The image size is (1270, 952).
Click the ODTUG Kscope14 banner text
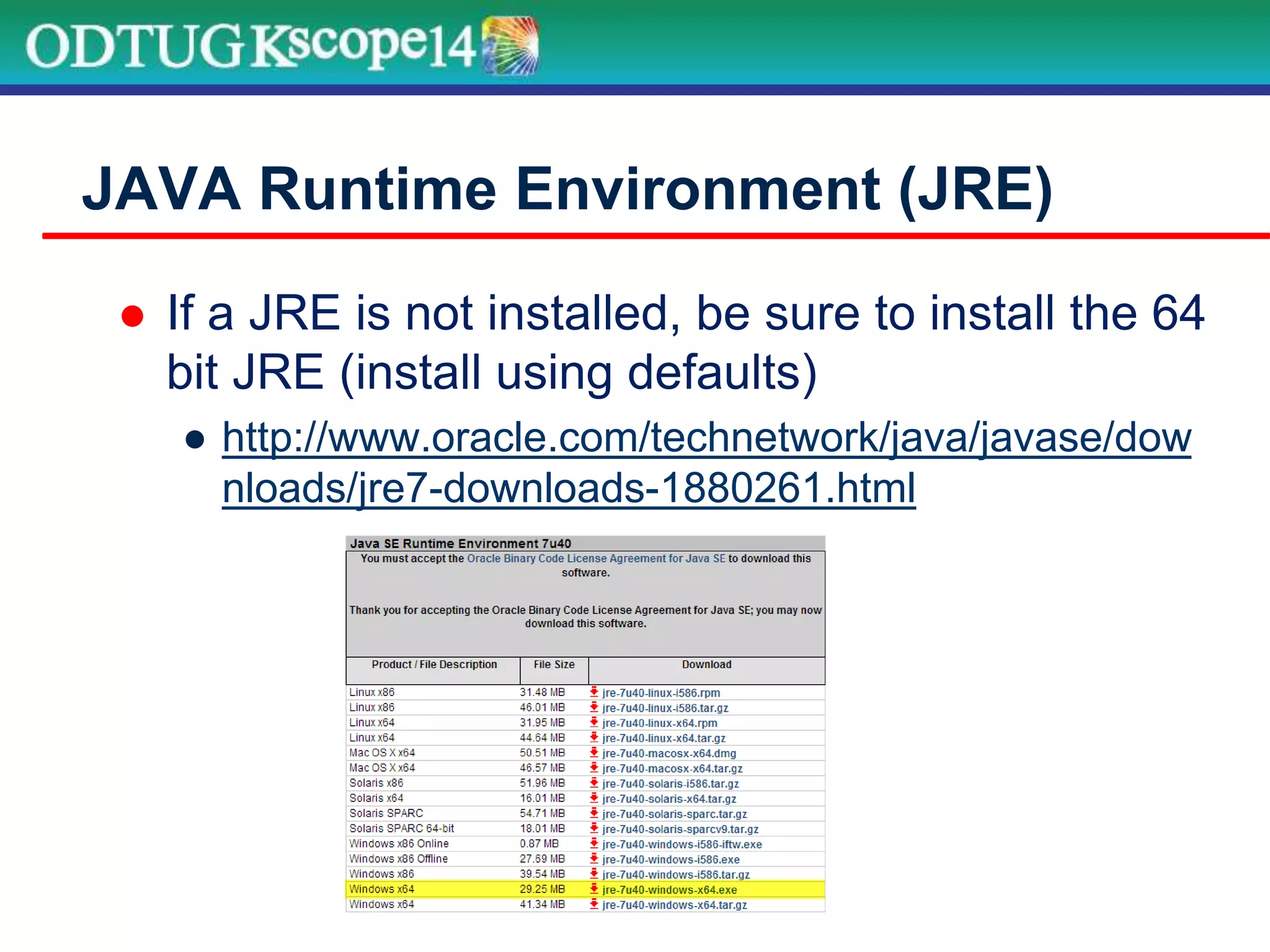tap(251, 45)
